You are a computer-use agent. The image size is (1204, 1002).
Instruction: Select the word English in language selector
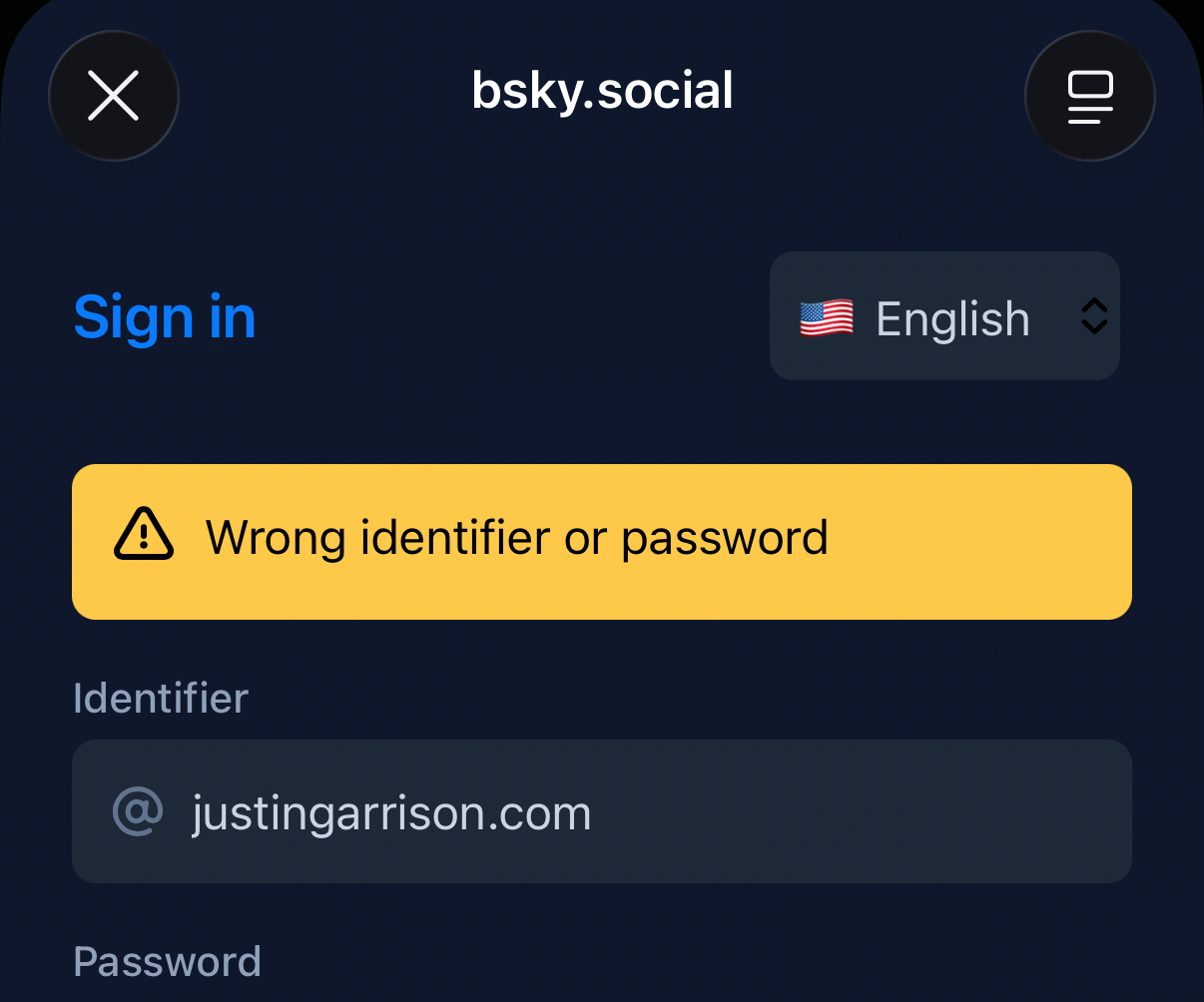coord(952,320)
